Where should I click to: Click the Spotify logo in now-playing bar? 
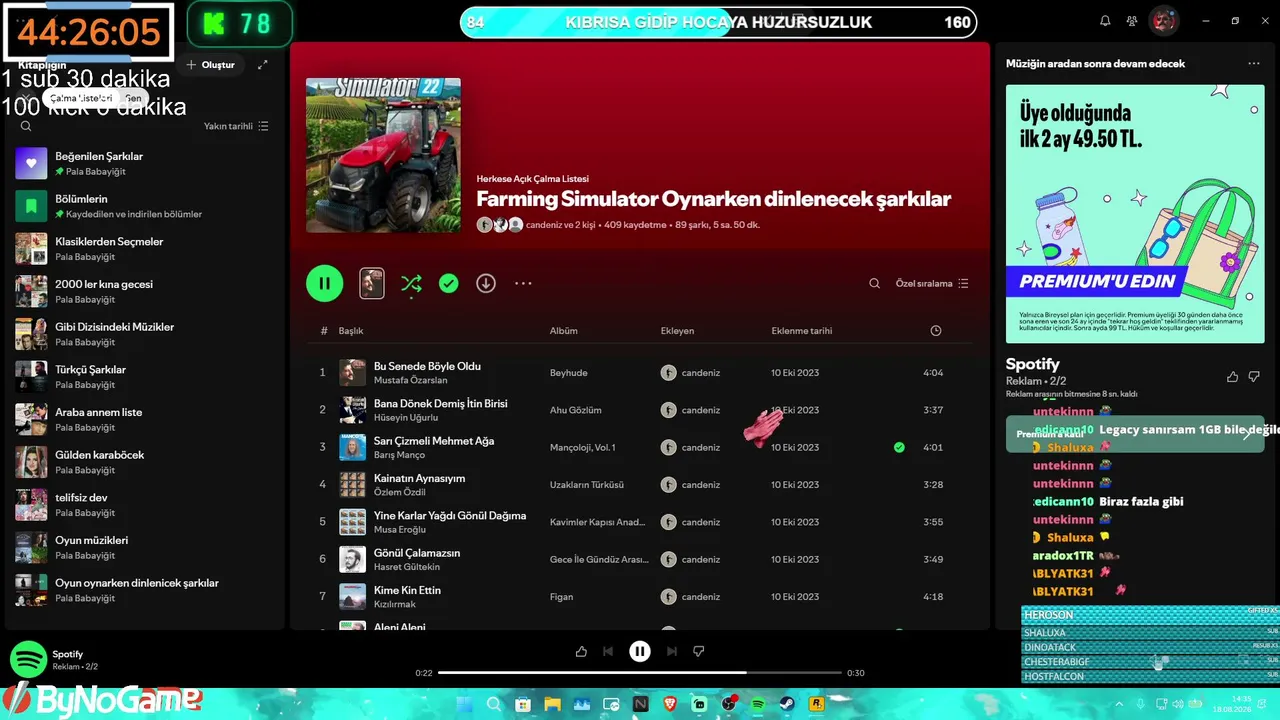point(28,660)
